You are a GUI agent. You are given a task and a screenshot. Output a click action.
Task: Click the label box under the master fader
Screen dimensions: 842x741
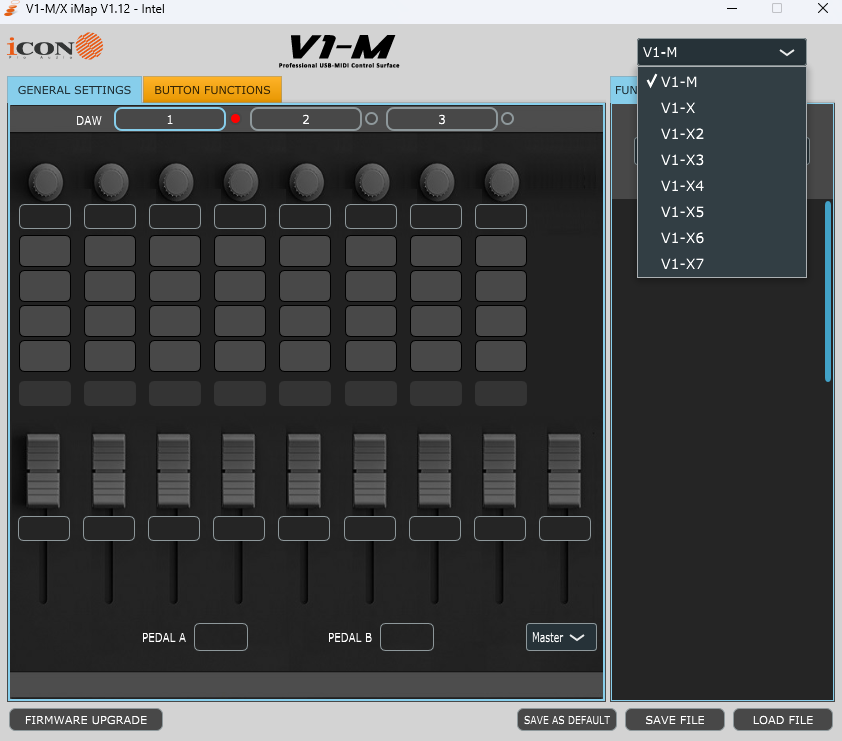coord(565,528)
